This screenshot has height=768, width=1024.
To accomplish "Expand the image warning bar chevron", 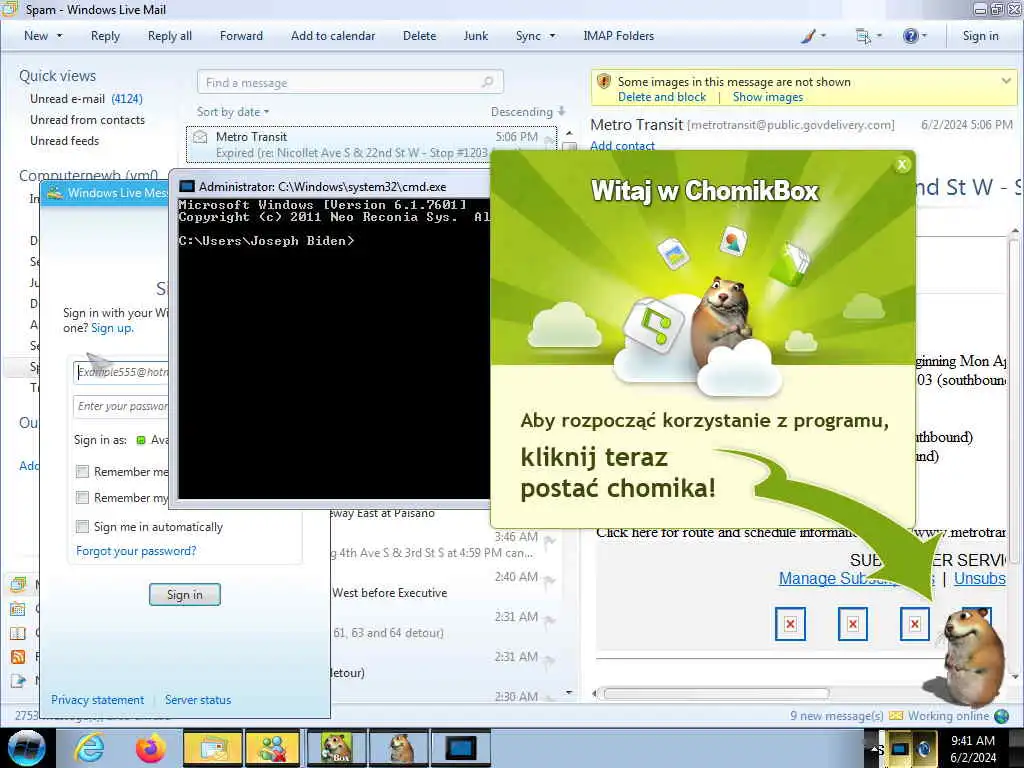I will point(1006,81).
